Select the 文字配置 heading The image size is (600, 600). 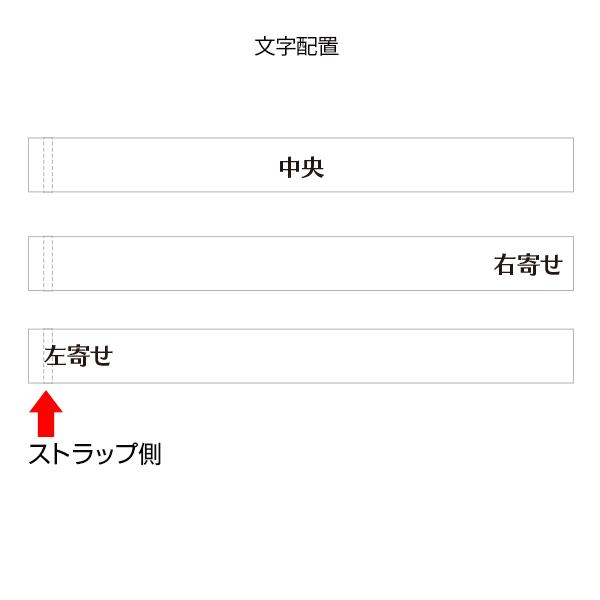(297, 46)
